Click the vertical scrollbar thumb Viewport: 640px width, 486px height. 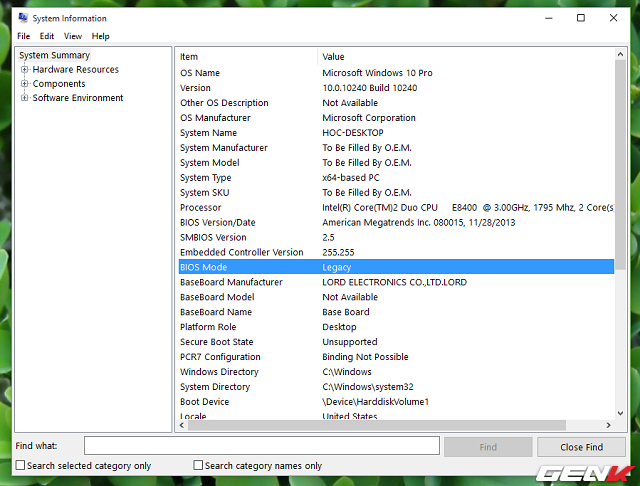(620, 165)
